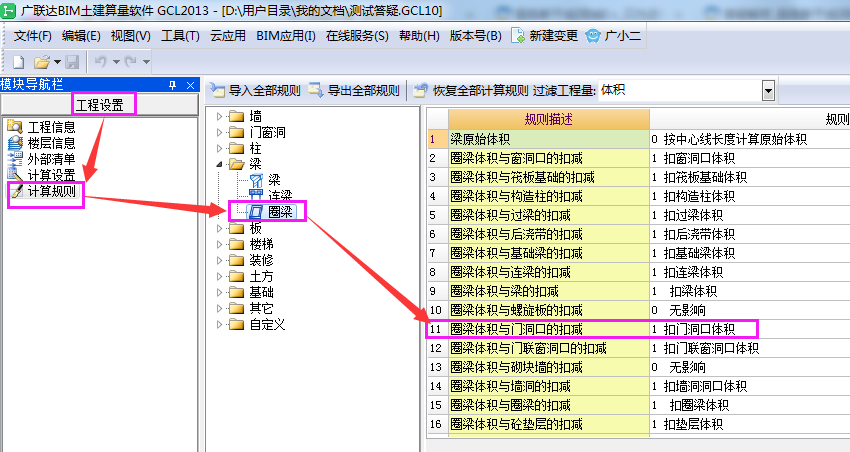Image resolution: width=850 pixels, height=452 pixels.
Task: Open the Undo history dropdown arrow
Action: coord(116,62)
